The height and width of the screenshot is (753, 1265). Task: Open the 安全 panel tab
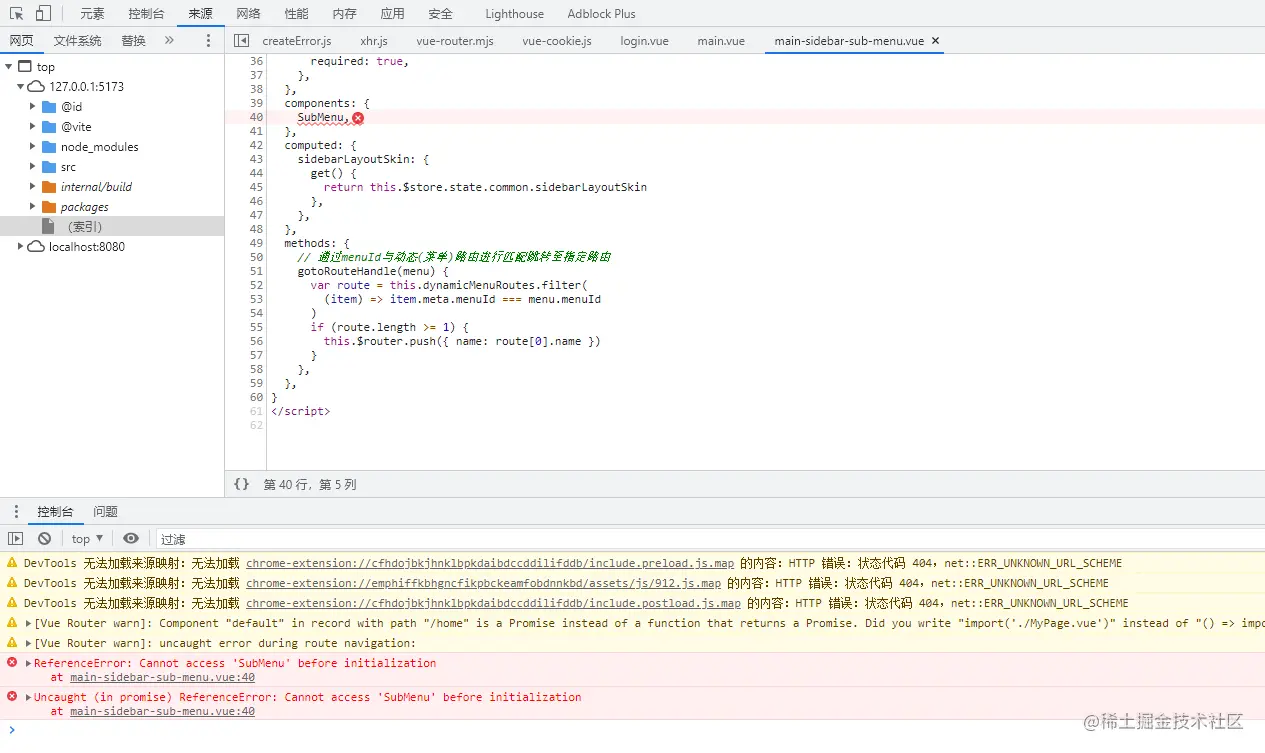coord(440,14)
